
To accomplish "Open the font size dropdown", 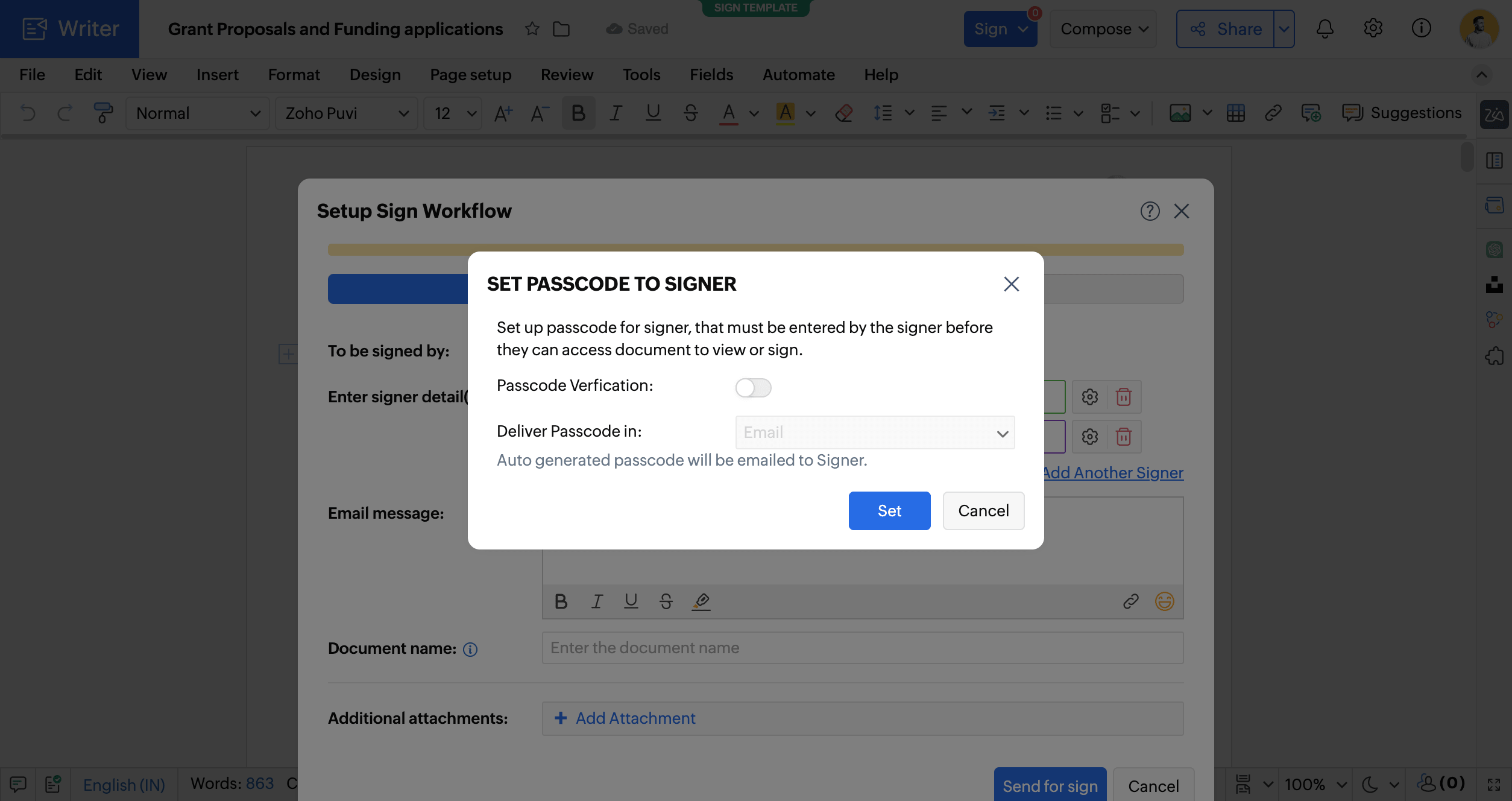I will 452,113.
